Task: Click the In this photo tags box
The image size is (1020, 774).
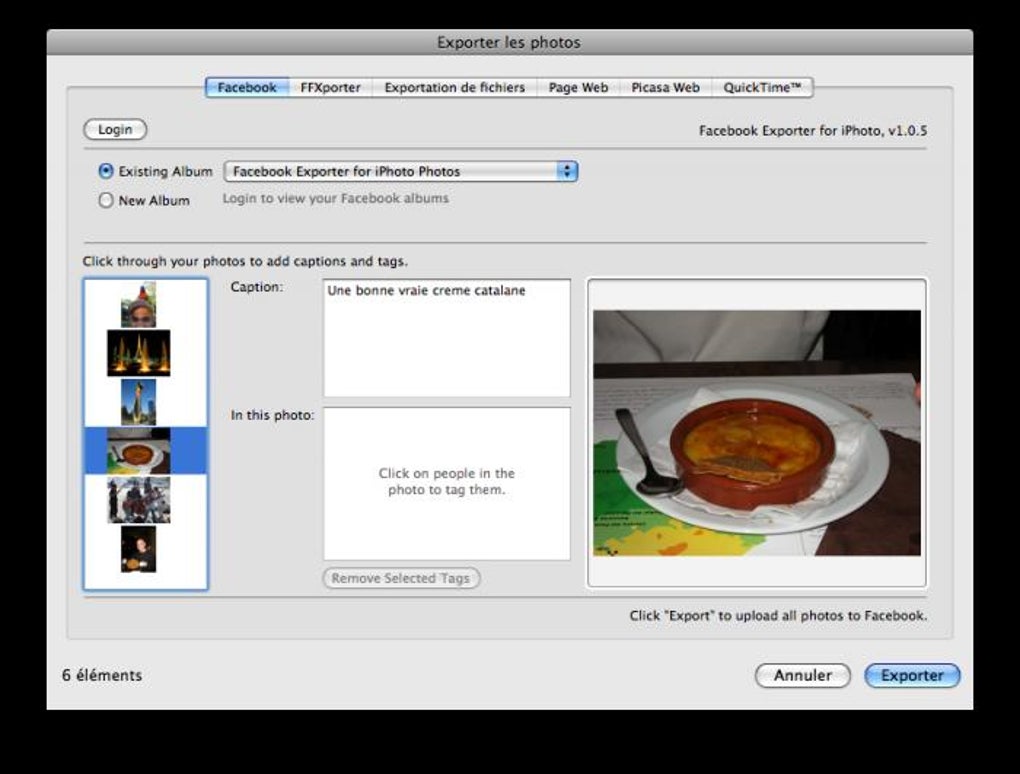Action: (447, 483)
